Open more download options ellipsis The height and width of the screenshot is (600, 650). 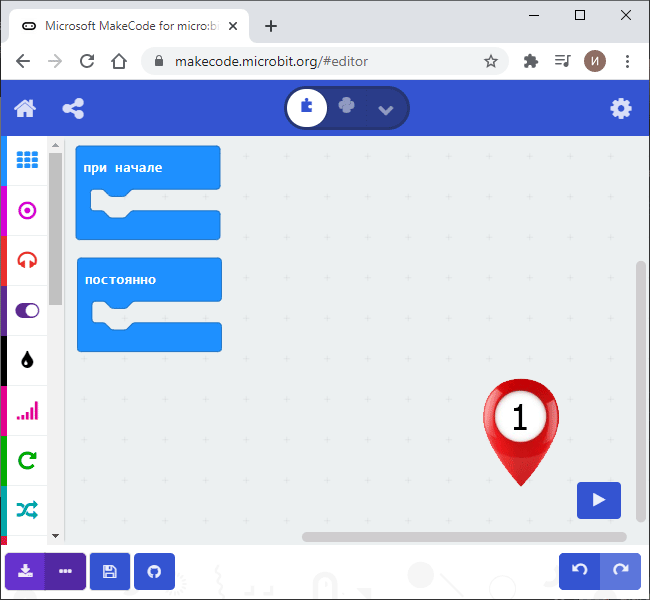pos(65,571)
